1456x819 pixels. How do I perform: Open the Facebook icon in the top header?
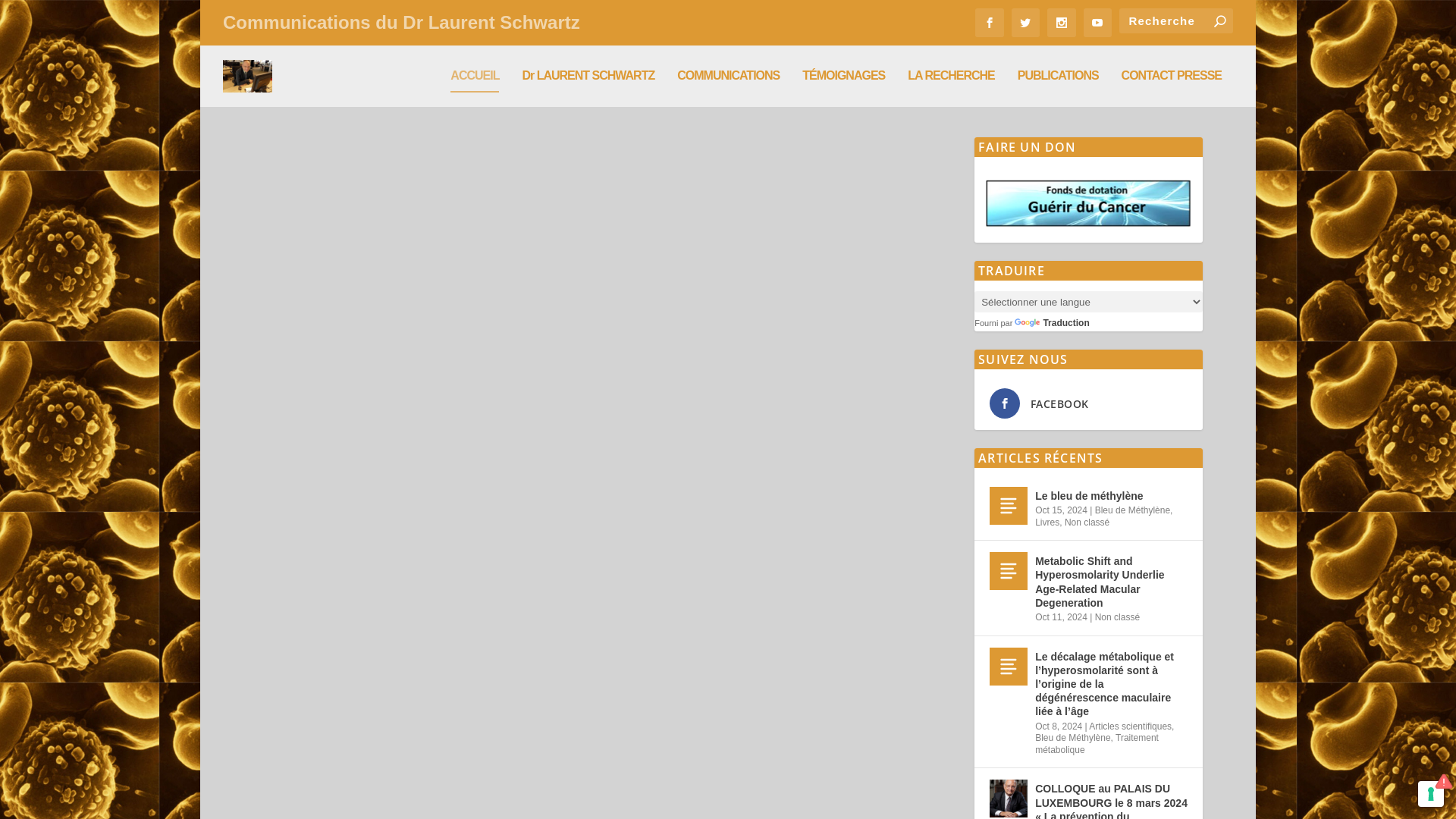pos(989,23)
